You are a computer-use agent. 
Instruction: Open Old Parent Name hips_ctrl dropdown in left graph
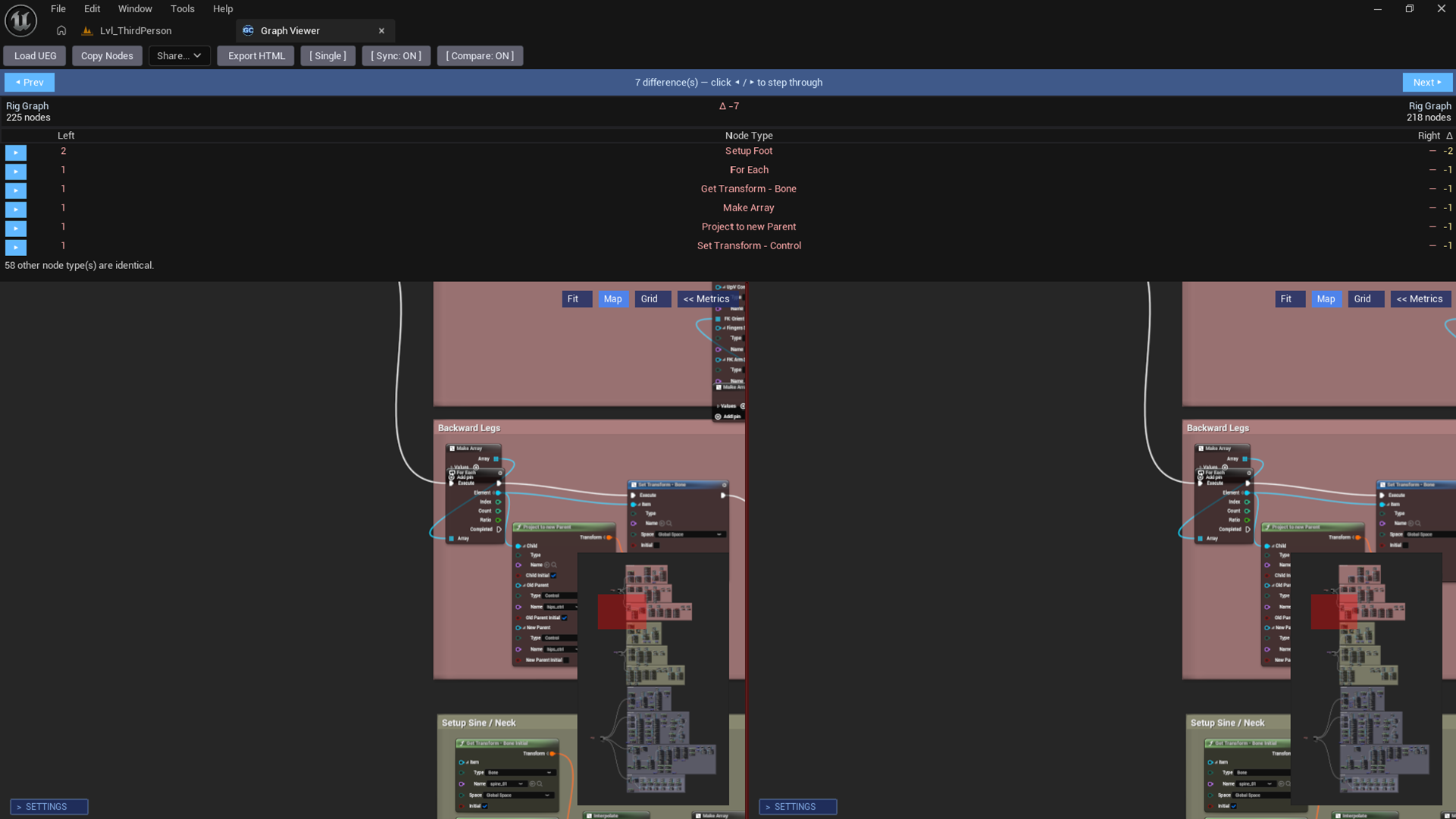560,608
